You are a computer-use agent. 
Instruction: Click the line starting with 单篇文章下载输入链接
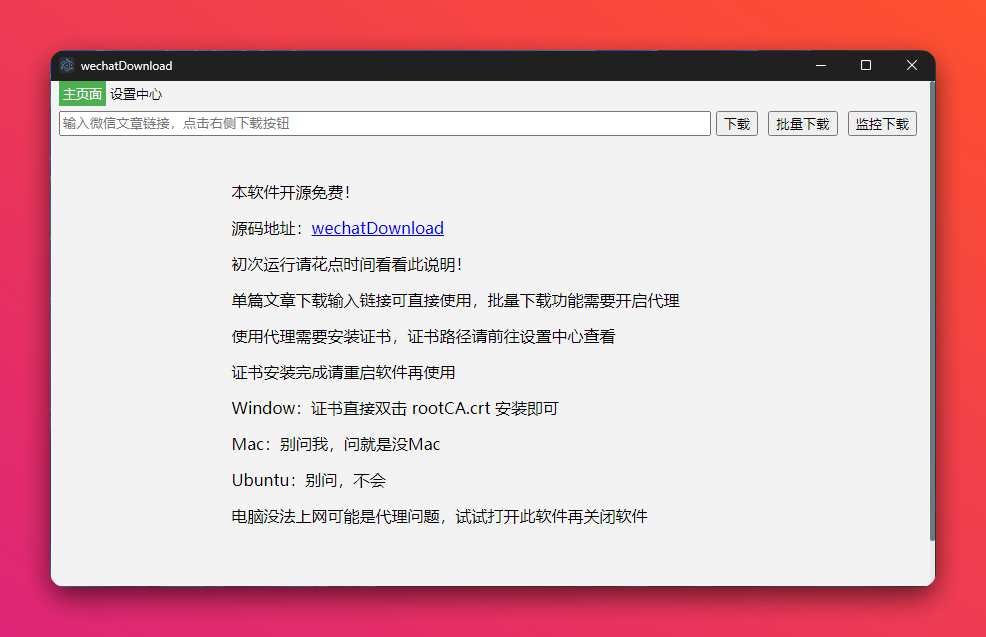(x=455, y=301)
